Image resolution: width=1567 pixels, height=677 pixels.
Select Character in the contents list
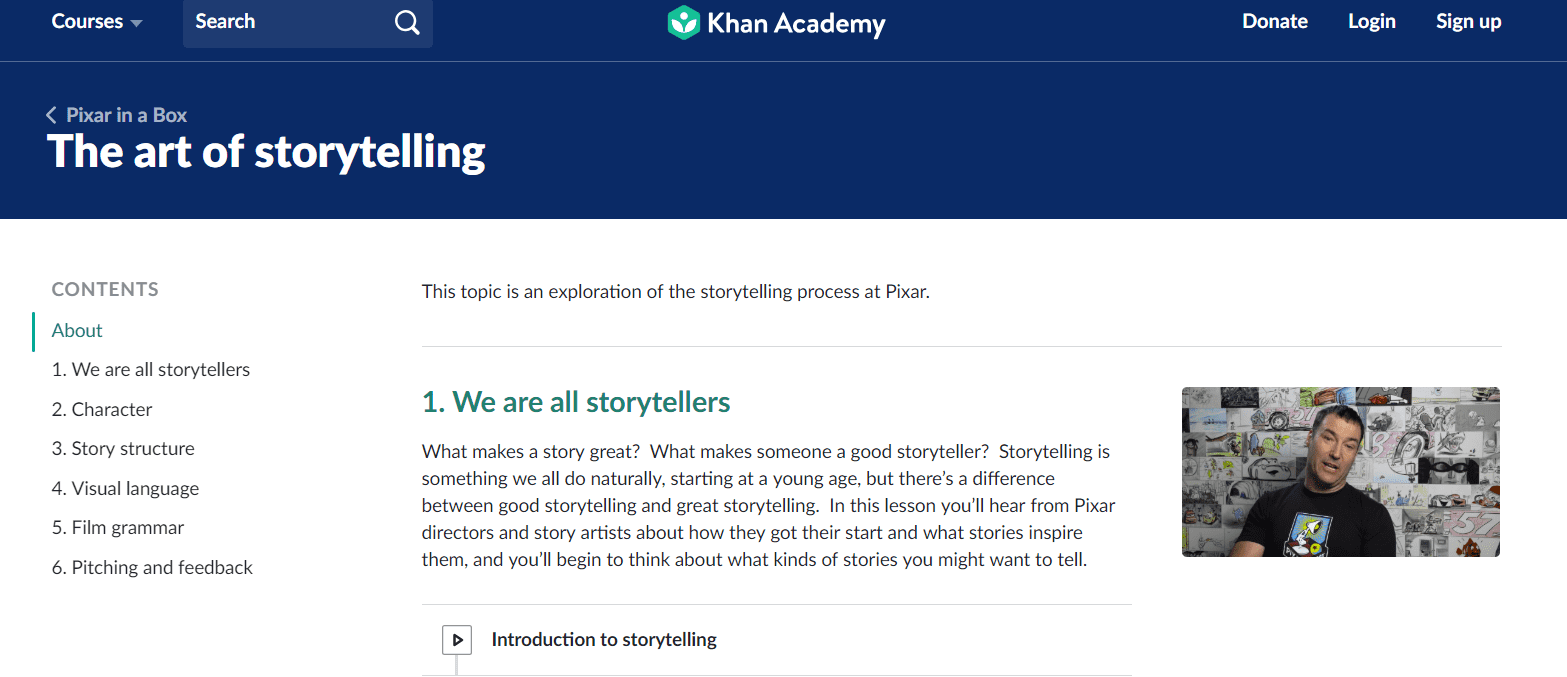(102, 410)
